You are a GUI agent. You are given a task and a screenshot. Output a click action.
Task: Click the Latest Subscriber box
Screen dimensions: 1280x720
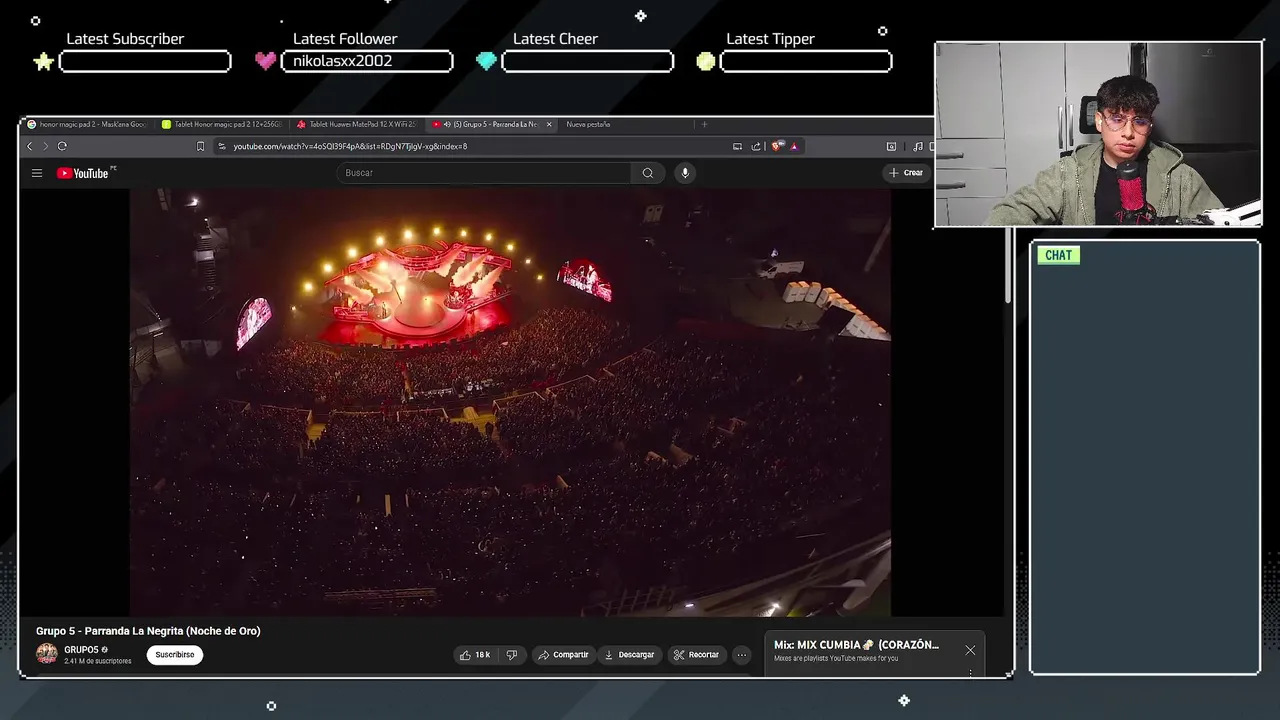145,62
